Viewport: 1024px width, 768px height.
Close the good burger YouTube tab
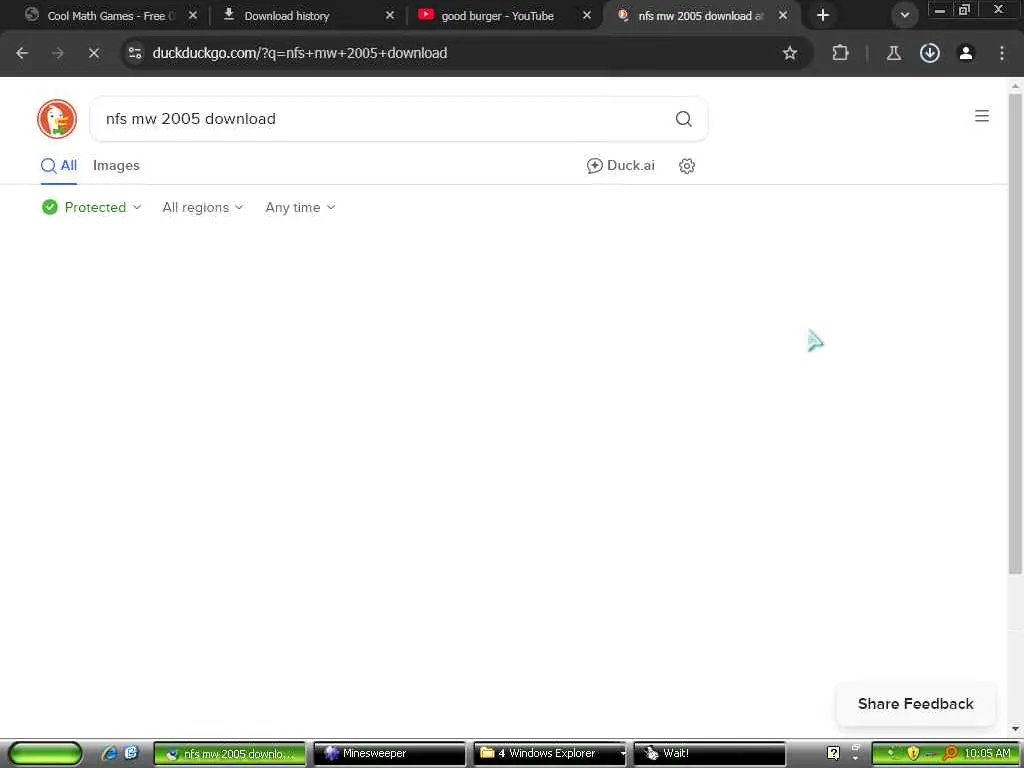click(587, 16)
